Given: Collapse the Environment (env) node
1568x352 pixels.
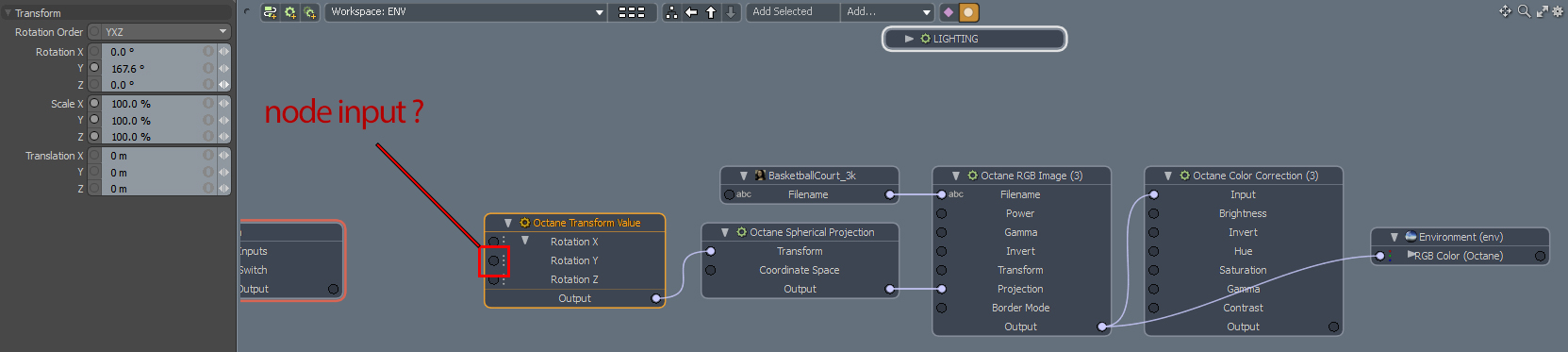Looking at the screenshot, I should (x=1395, y=237).
